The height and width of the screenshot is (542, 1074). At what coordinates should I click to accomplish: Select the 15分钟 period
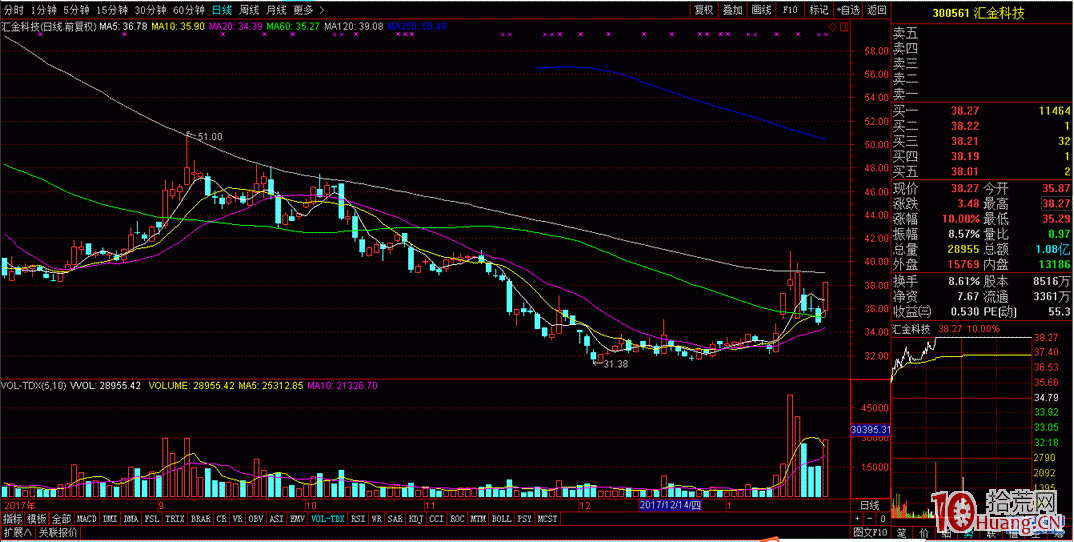pos(112,10)
